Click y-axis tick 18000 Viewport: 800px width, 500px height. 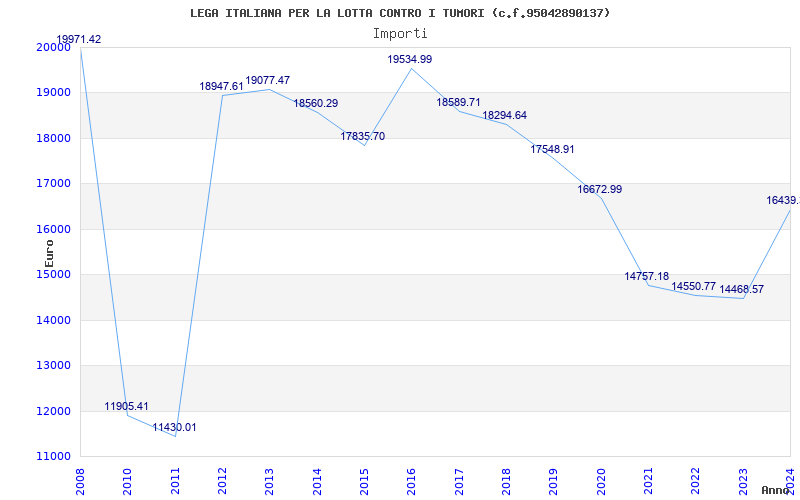[53, 138]
